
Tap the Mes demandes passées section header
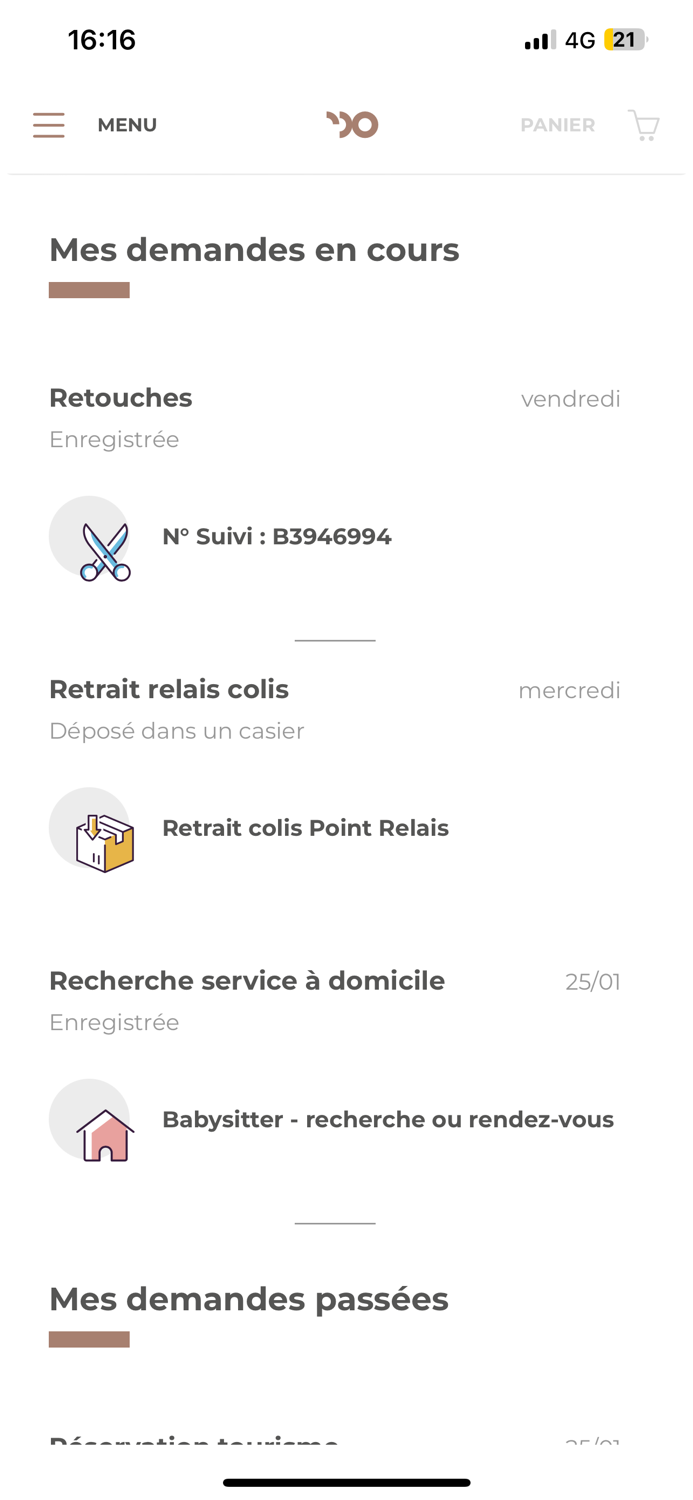(249, 1298)
